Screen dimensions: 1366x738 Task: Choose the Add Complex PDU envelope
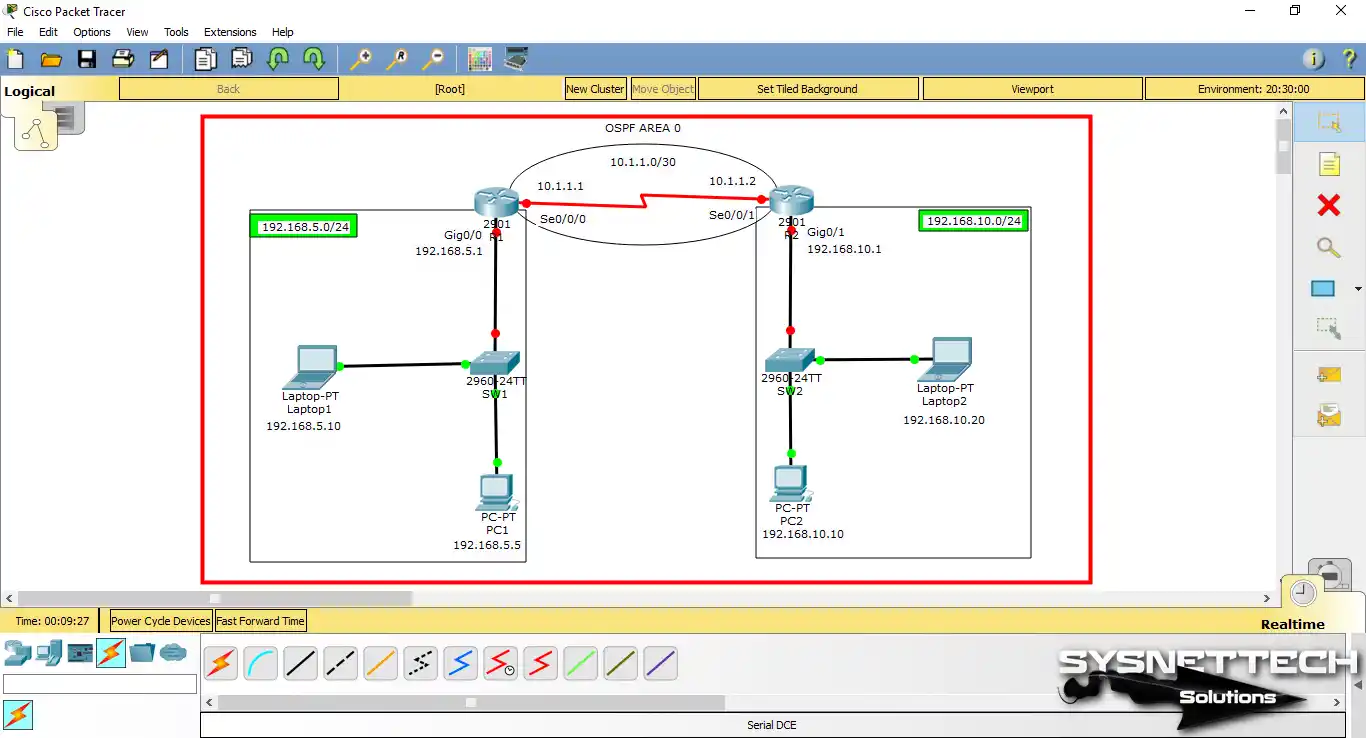click(1328, 414)
